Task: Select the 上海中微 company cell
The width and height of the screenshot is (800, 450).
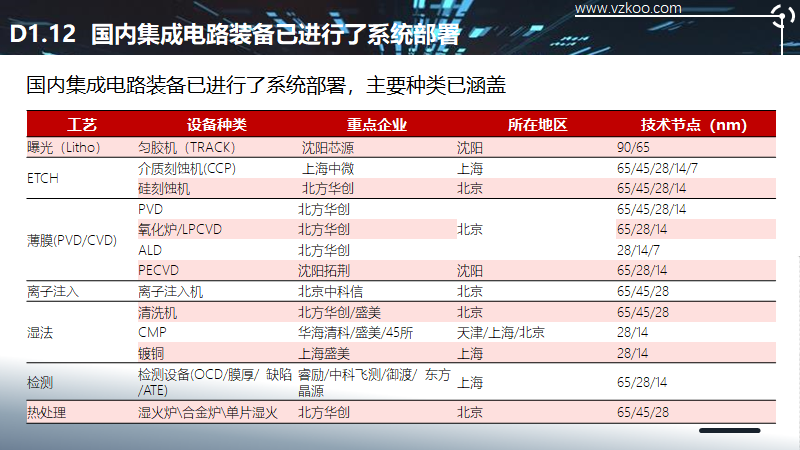Action: (x=328, y=168)
